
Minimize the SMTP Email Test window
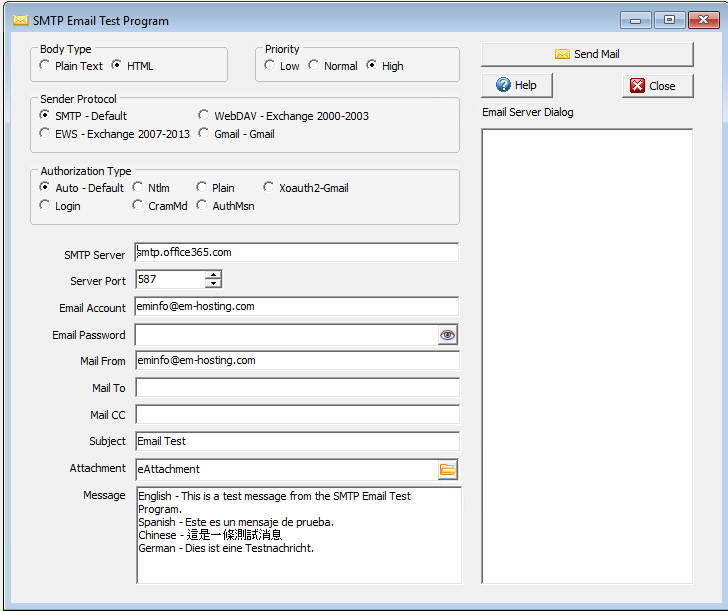click(x=636, y=20)
